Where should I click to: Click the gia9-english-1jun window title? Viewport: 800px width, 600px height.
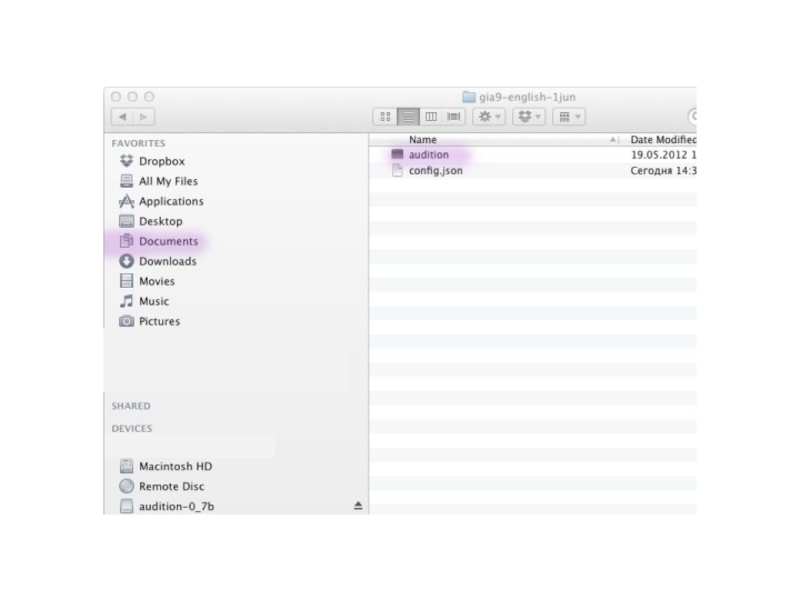coord(527,97)
